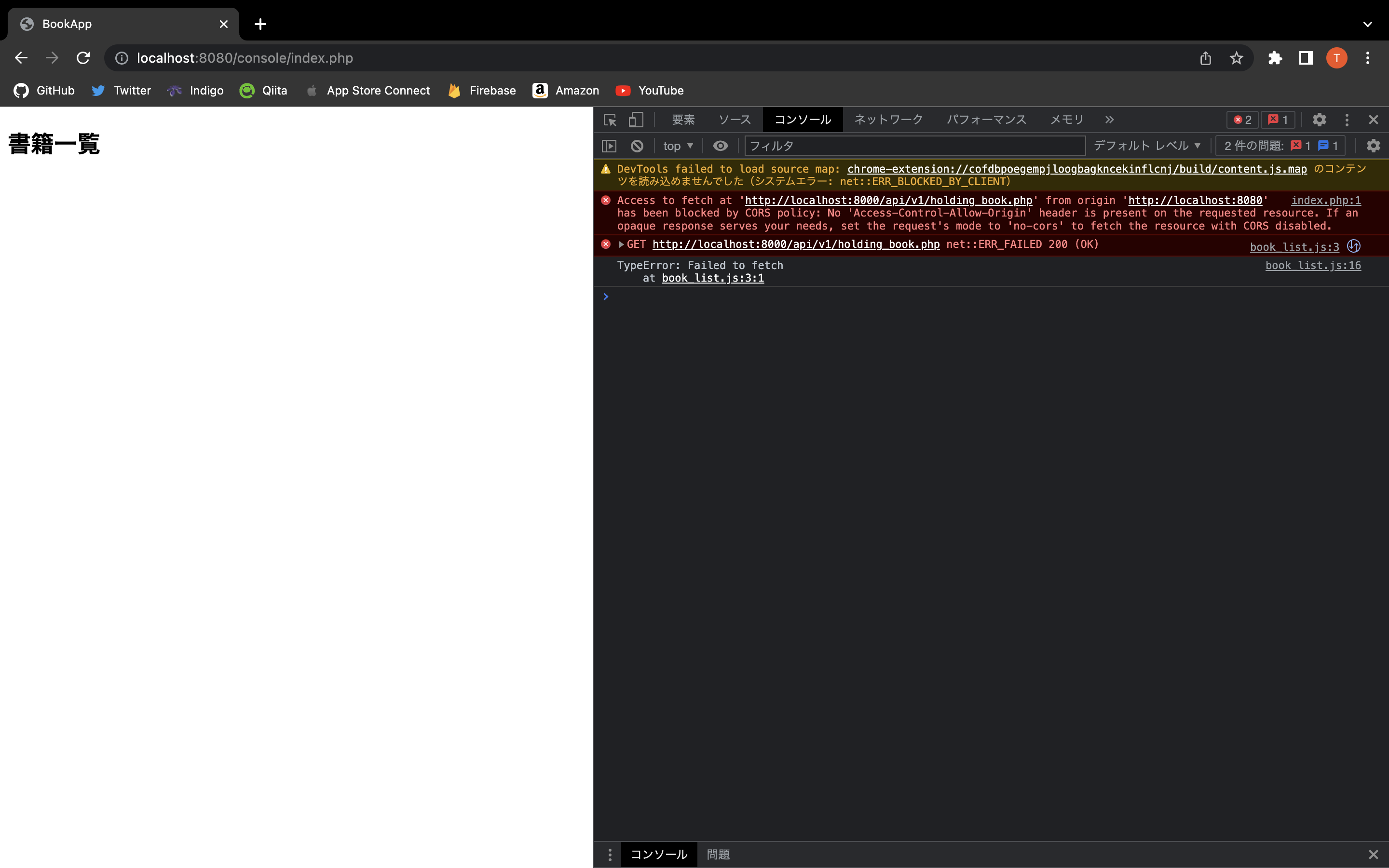Click the inspect element picker icon

pos(610,120)
